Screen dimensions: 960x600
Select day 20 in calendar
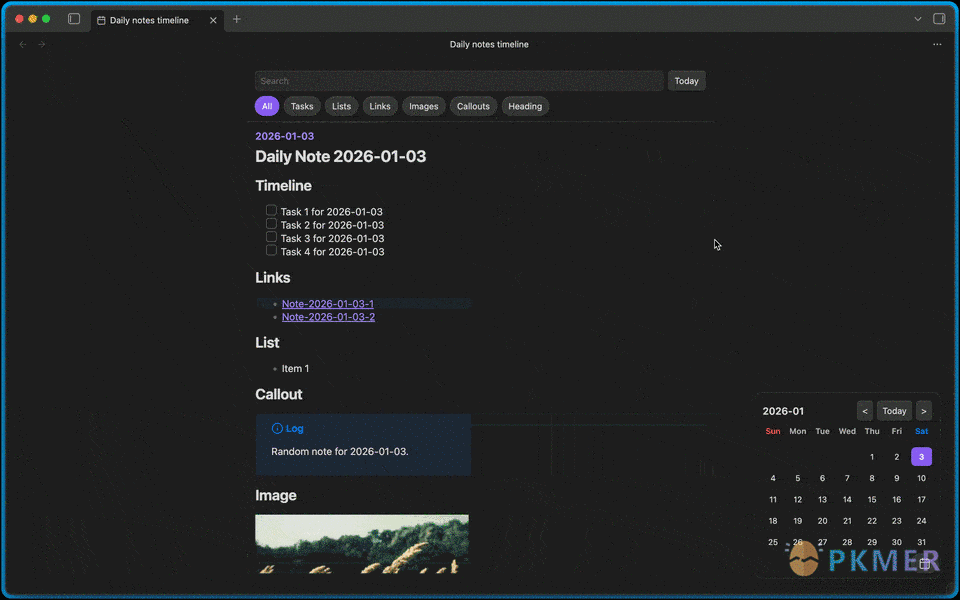pyautogui.click(x=822, y=521)
